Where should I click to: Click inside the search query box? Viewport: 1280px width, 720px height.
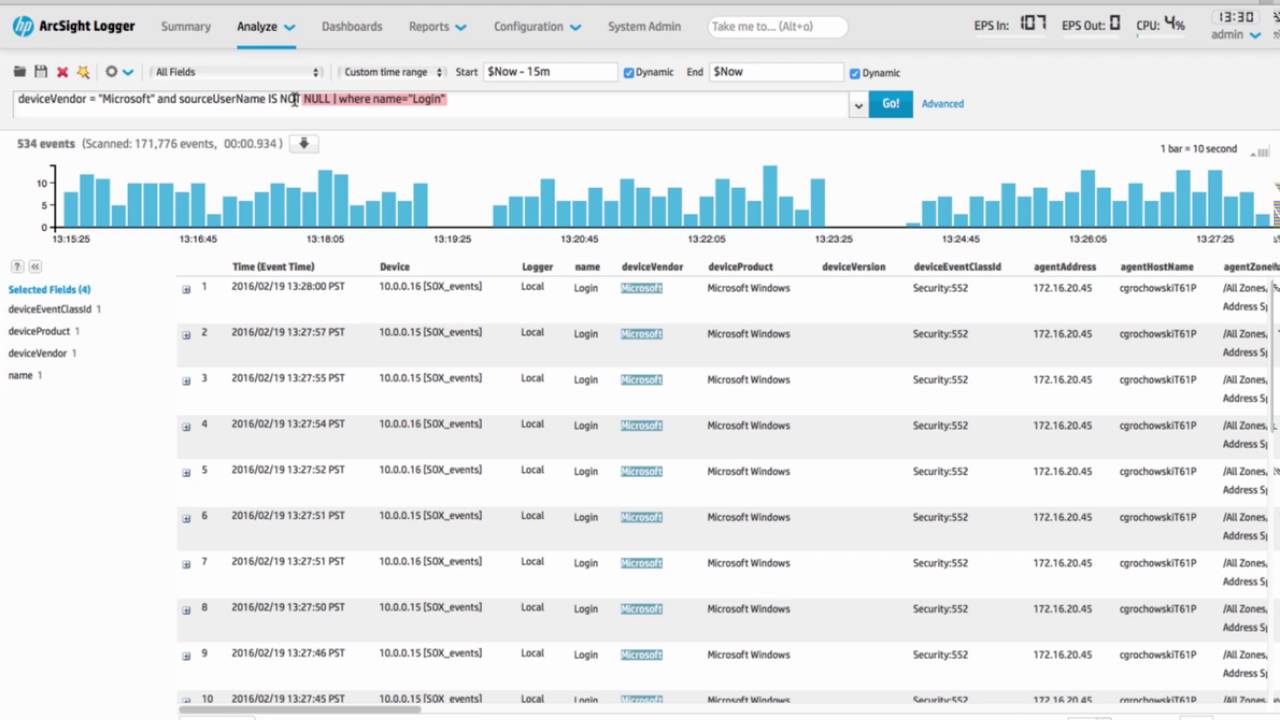(x=432, y=104)
